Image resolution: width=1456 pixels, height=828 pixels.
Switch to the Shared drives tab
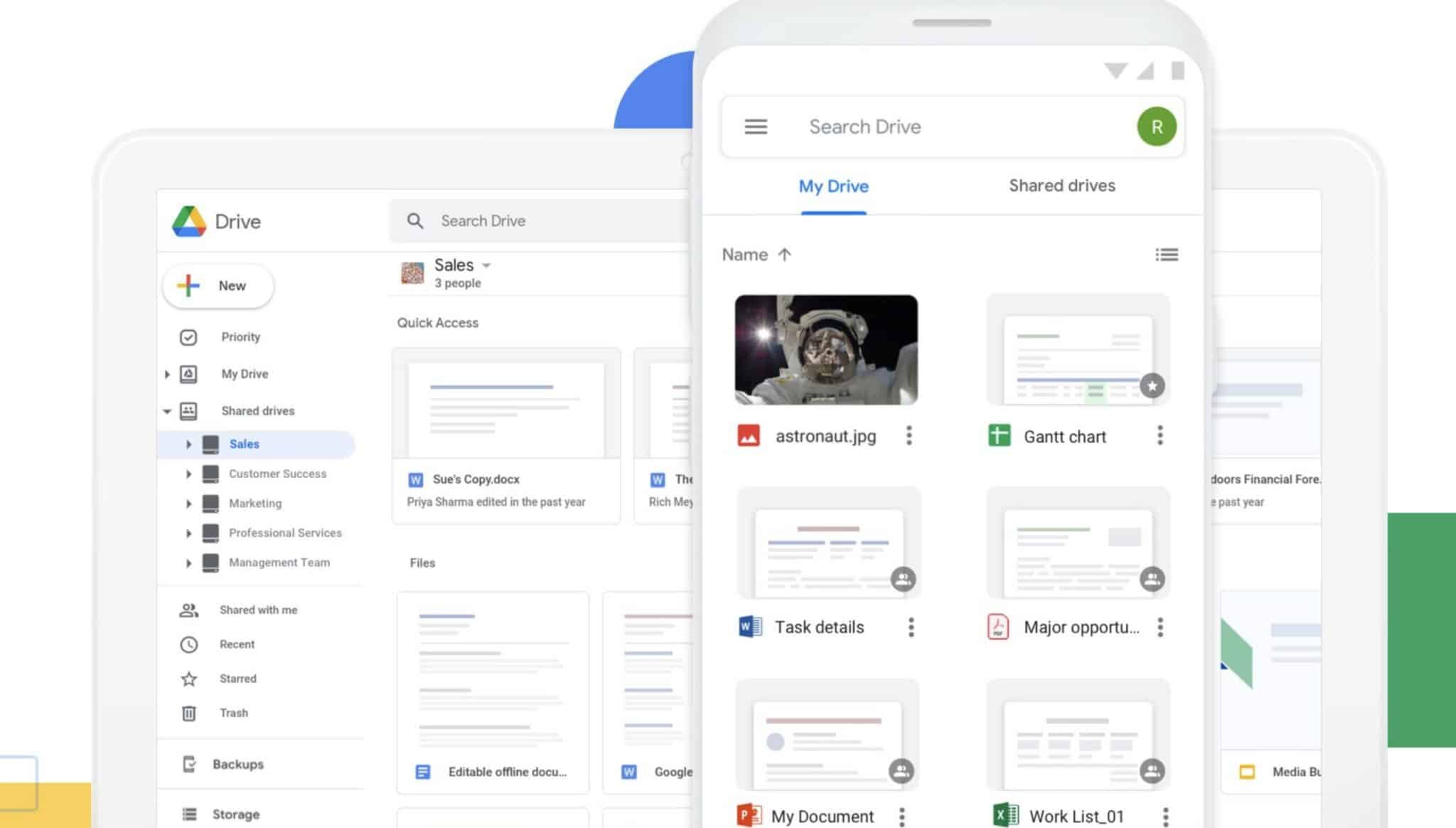[1061, 186]
